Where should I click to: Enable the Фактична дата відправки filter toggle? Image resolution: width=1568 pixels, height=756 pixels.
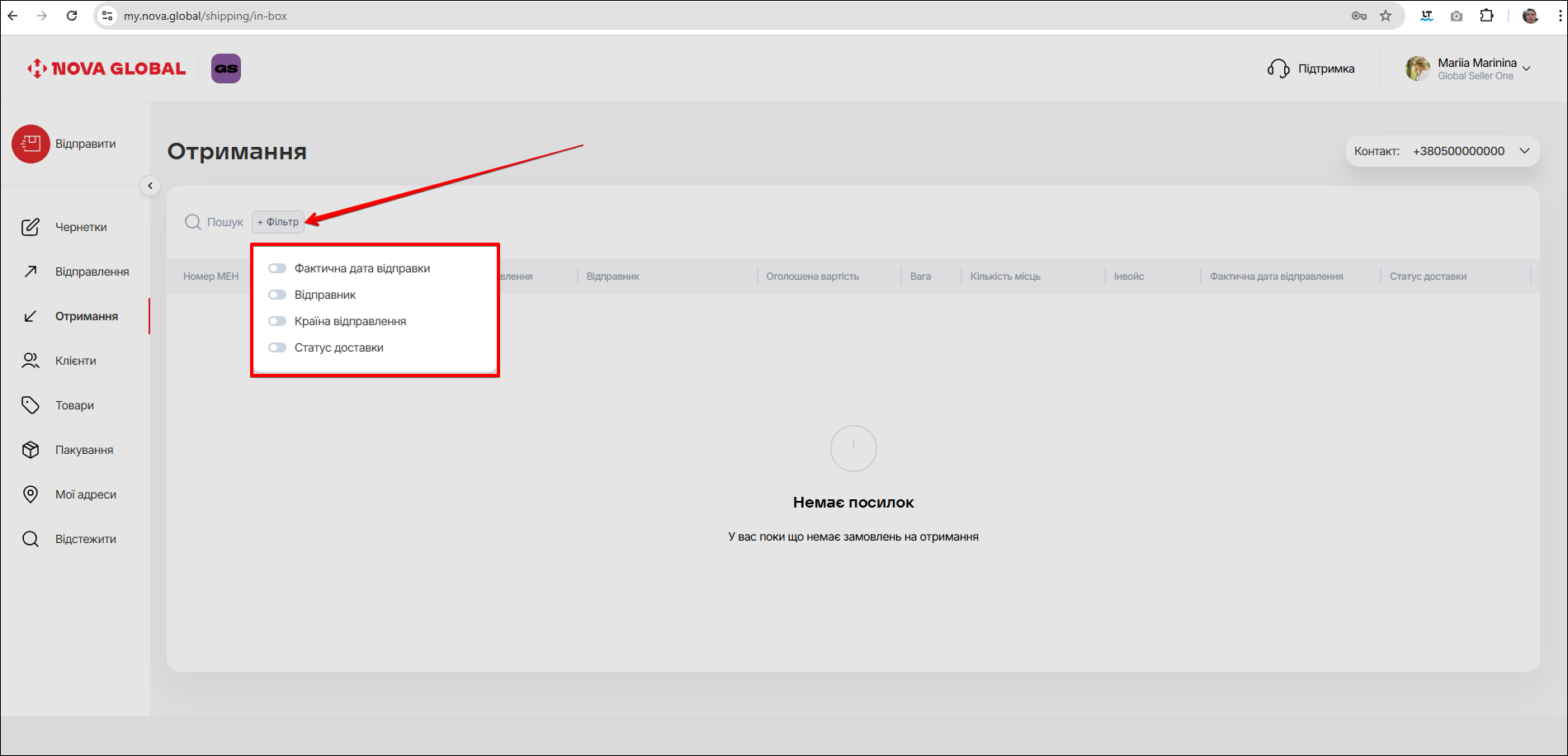(277, 268)
